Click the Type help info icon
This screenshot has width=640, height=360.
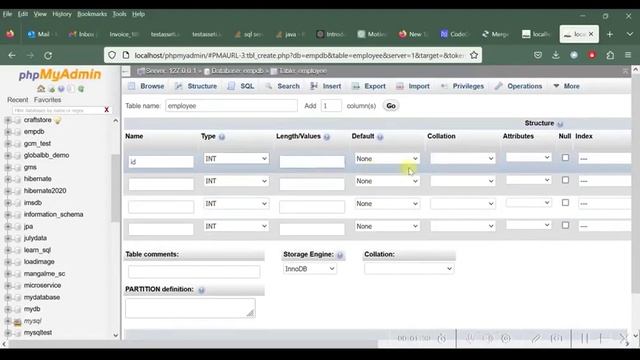[222, 137]
